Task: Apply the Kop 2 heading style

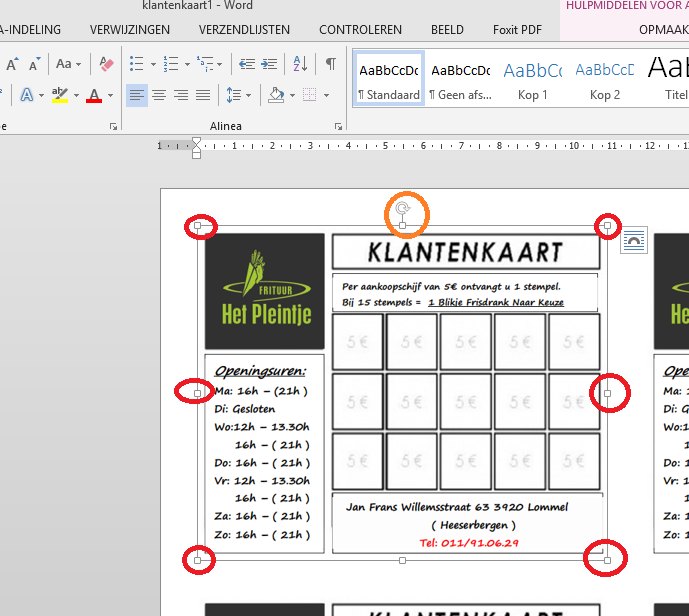Action: click(605, 79)
